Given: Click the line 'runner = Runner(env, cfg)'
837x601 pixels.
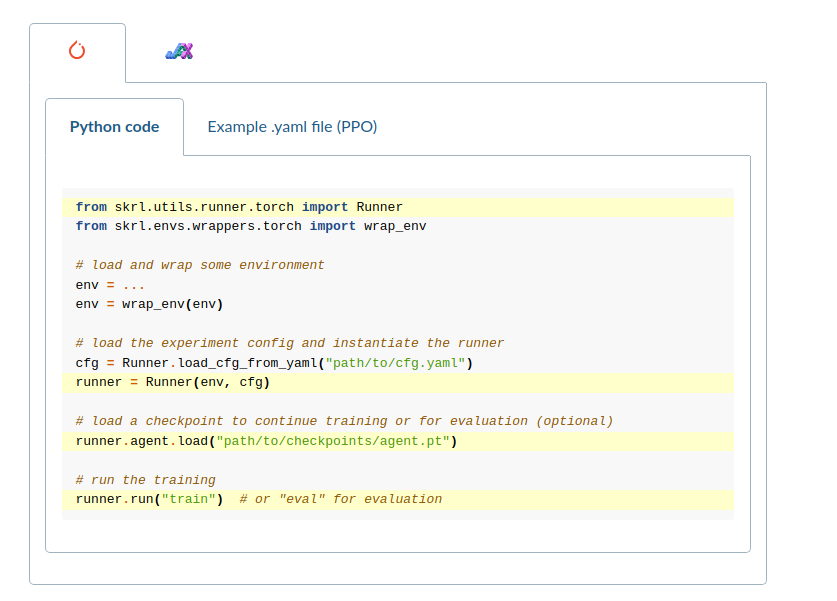Looking at the screenshot, I should tap(172, 382).
